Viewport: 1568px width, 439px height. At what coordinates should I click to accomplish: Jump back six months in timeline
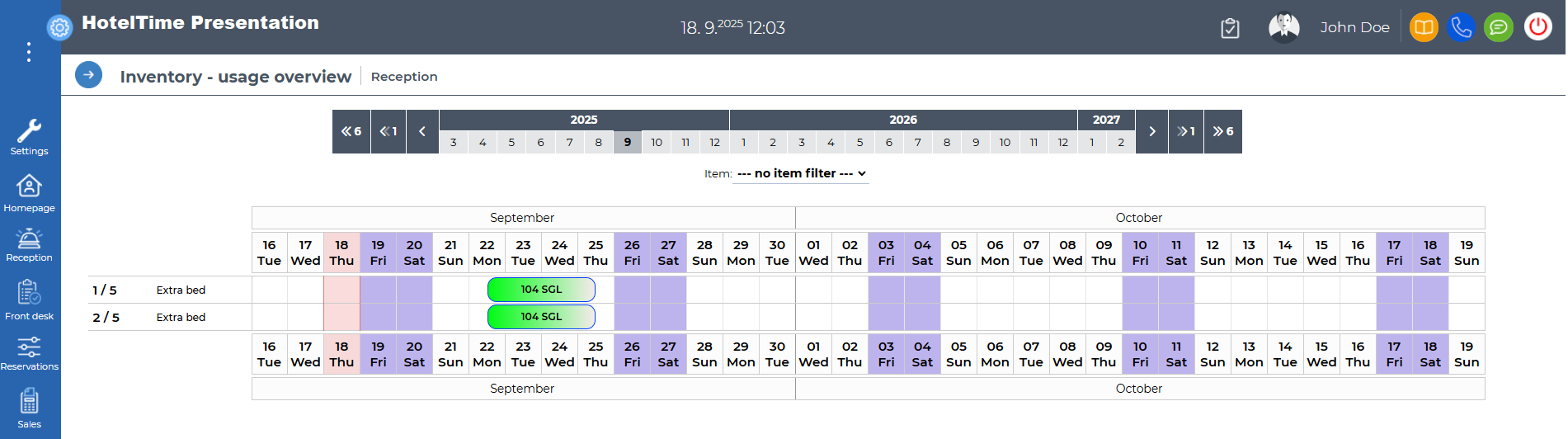click(351, 131)
